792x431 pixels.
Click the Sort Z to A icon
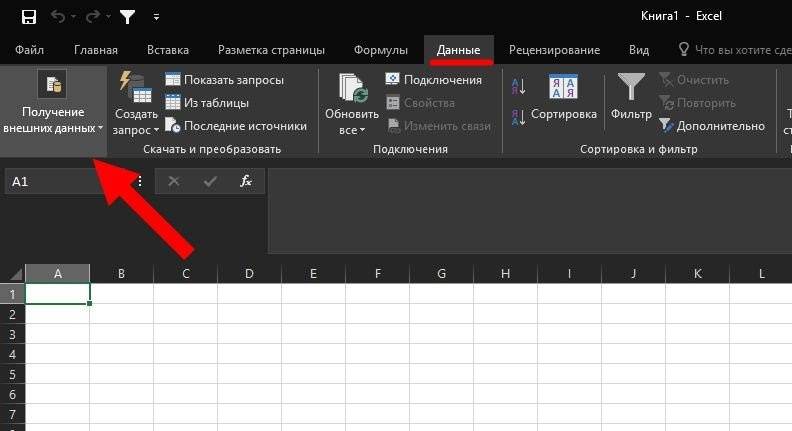point(518,118)
